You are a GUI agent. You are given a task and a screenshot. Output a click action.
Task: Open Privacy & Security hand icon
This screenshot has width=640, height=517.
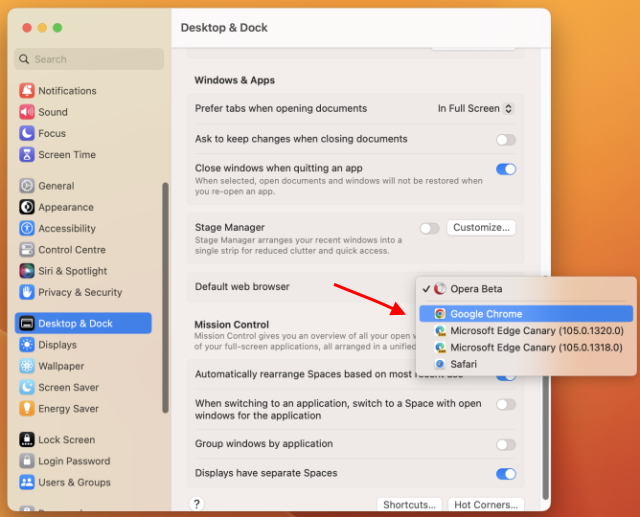click(x=27, y=292)
